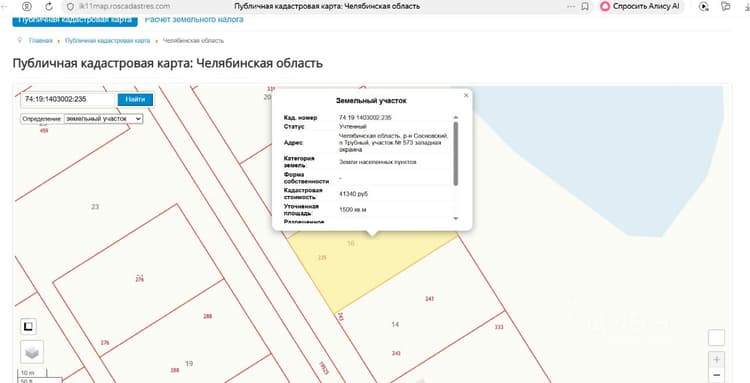Click parcel label 14 on the map
Viewport: 750px width, 383px height.
coord(395,325)
